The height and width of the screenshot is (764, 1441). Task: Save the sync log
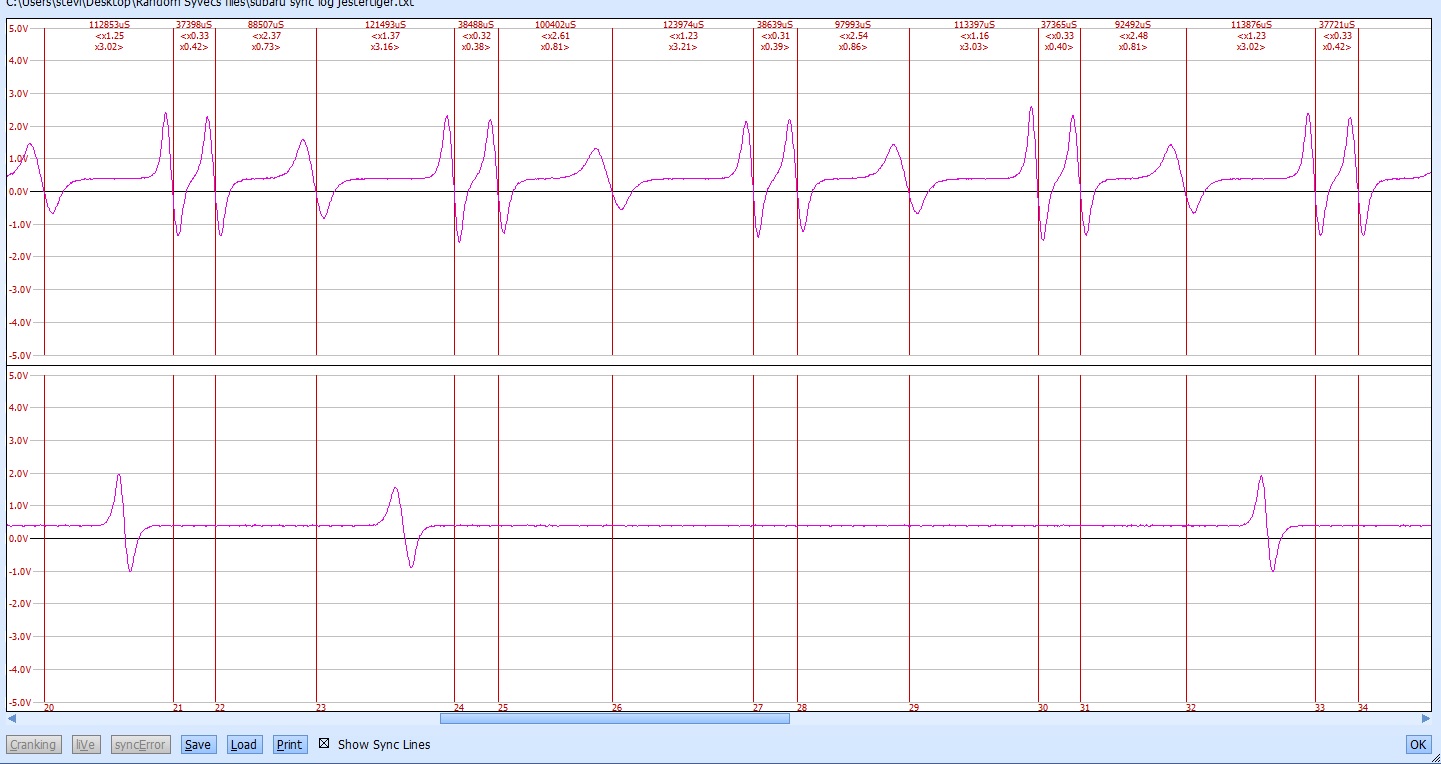coord(198,744)
